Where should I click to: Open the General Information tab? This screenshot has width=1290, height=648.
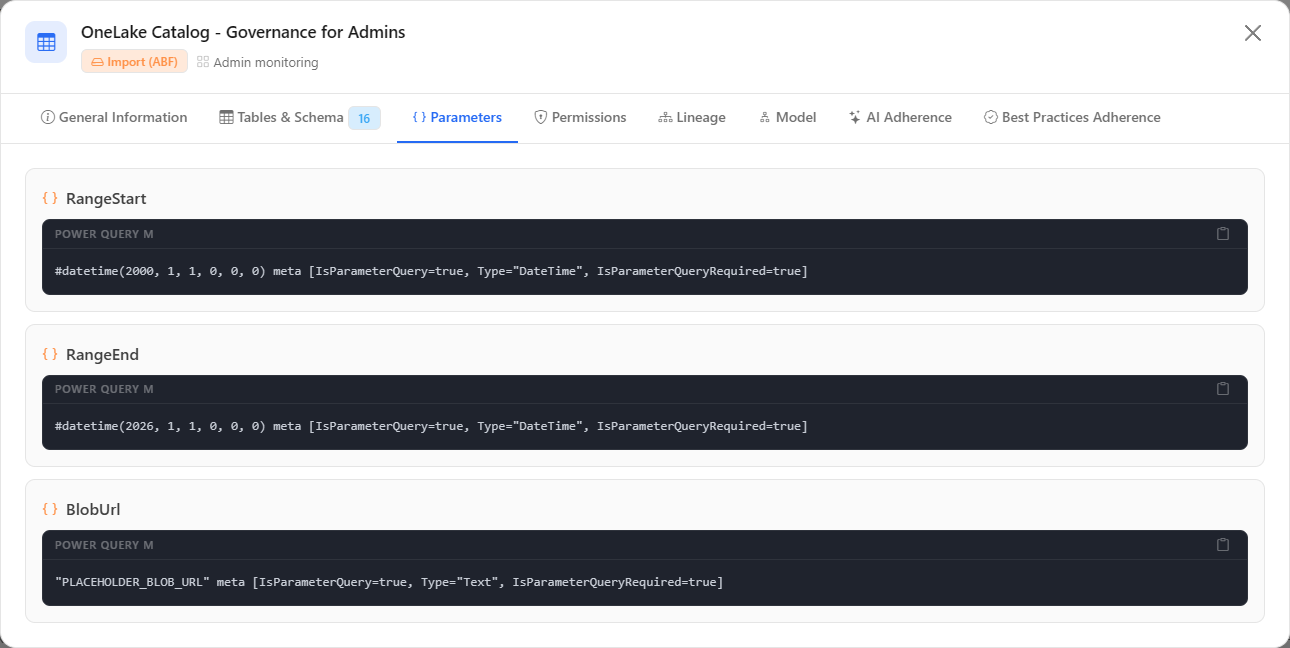pyautogui.click(x=114, y=118)
